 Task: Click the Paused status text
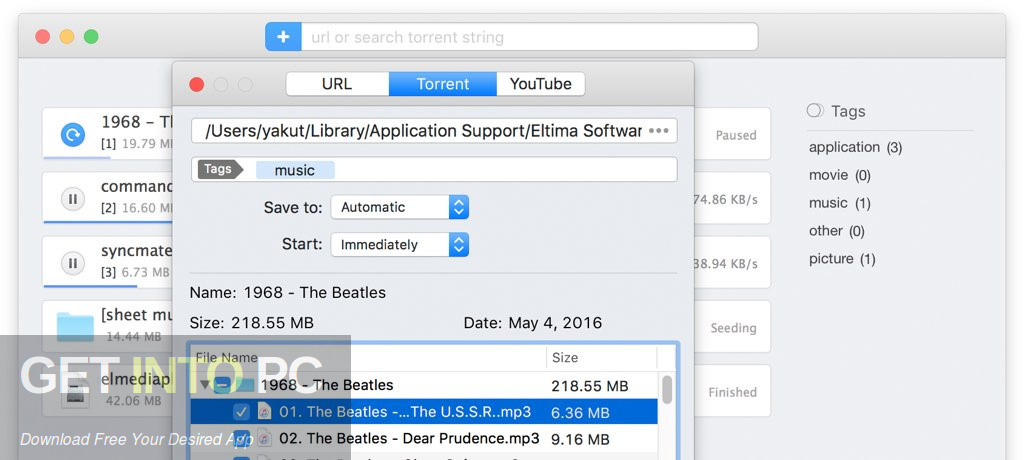(x=736, y=135)
